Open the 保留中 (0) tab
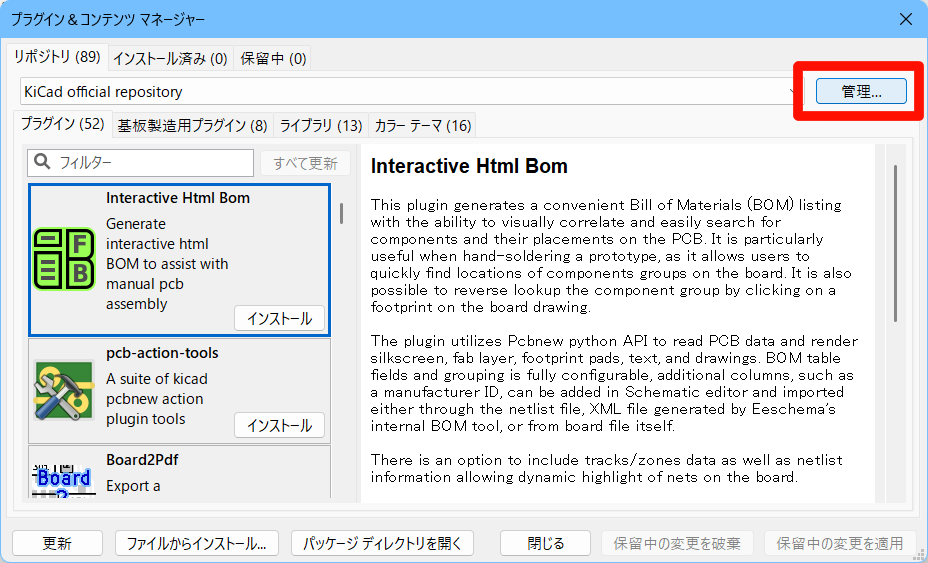Screen dimensions: 928x563 tap(273, 59)
